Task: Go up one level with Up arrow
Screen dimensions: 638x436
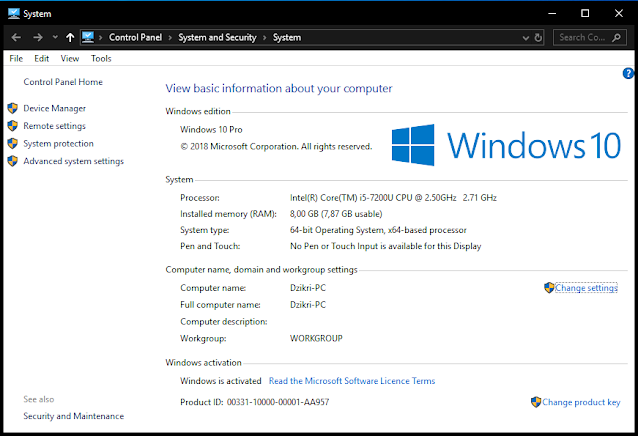Action: 70,37
